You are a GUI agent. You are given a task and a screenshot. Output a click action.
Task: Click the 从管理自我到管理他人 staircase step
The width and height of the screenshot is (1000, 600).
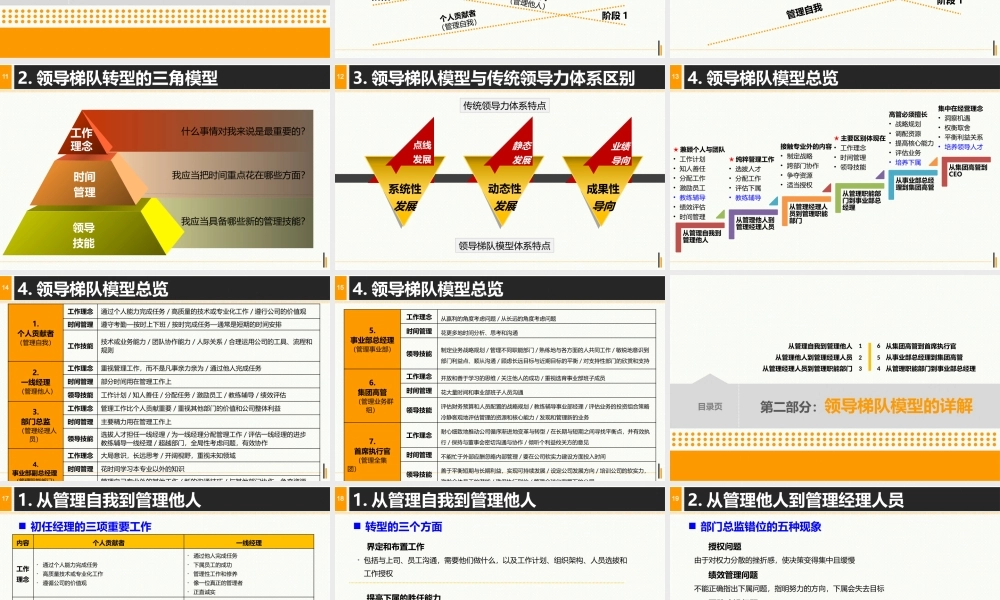coord(702,237)
